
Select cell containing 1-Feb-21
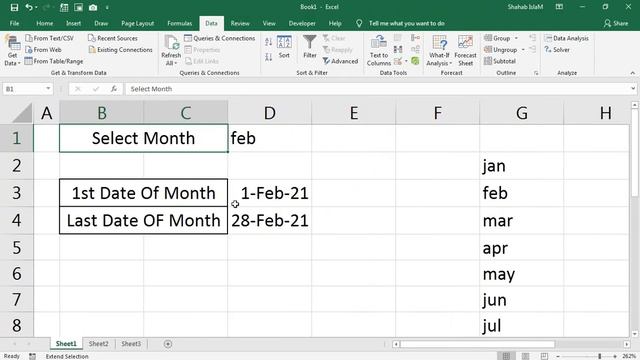[269, 193]
